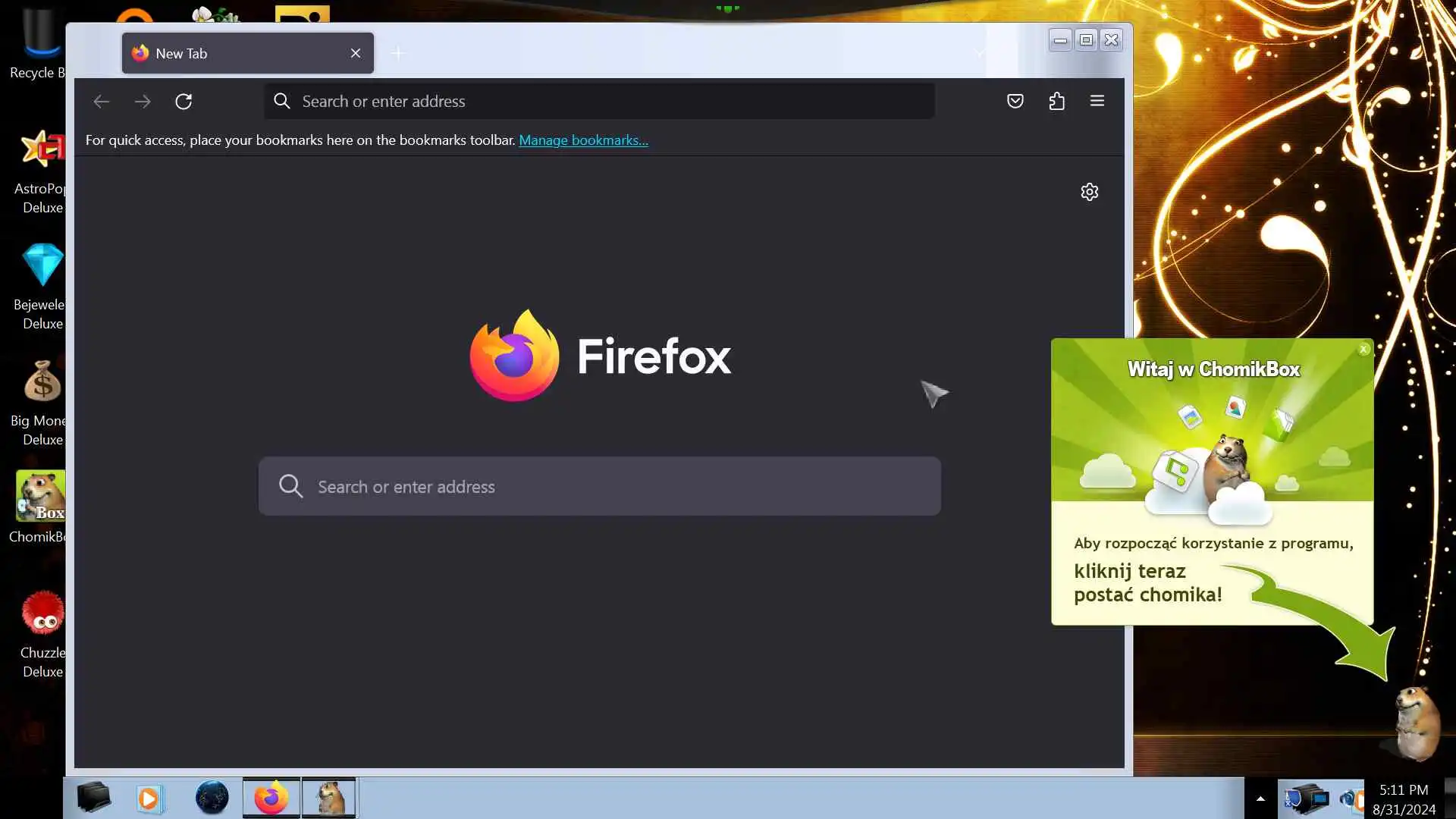Click the hamster character on desktop
The image size is (1456, 819).
point(1417,723)
